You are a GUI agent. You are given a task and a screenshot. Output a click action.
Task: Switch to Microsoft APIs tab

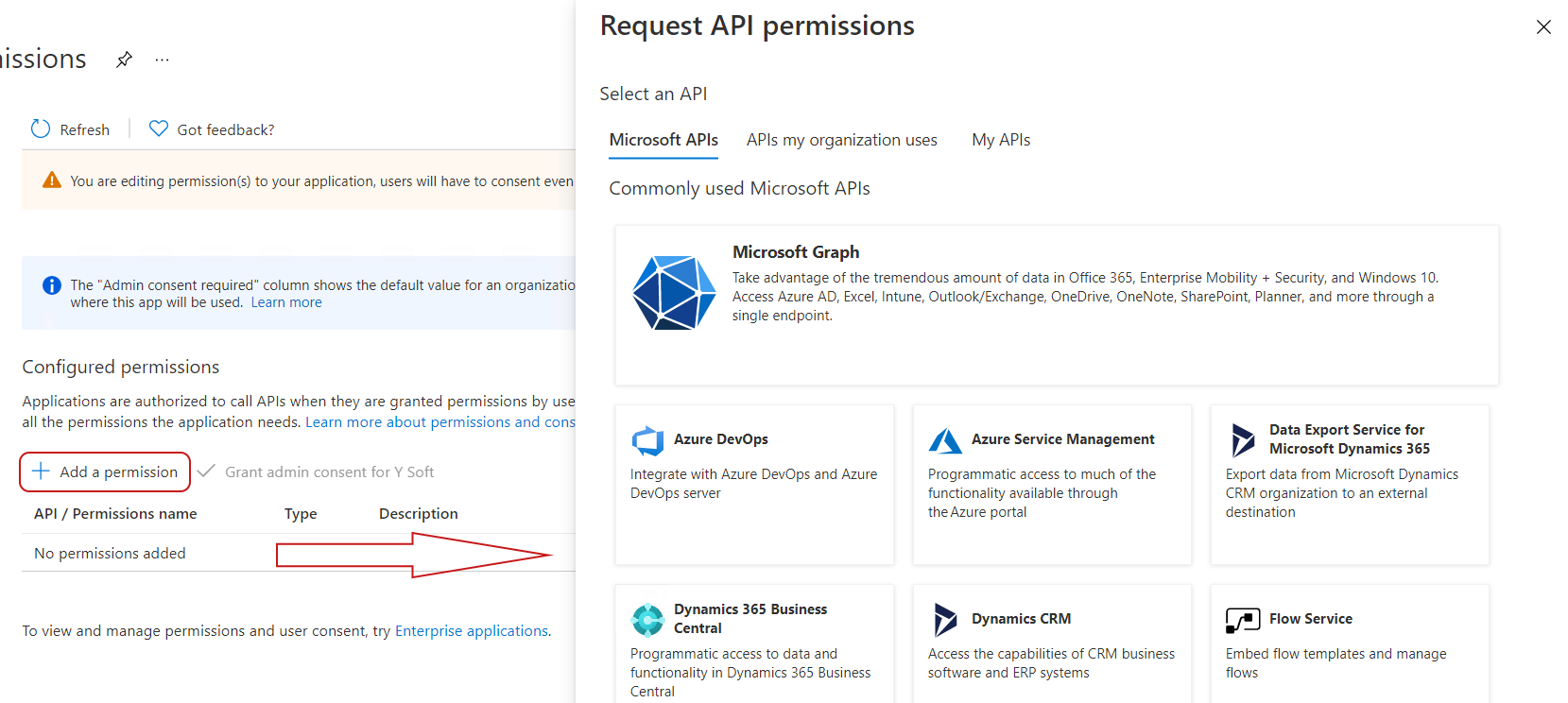coord(663,140)
